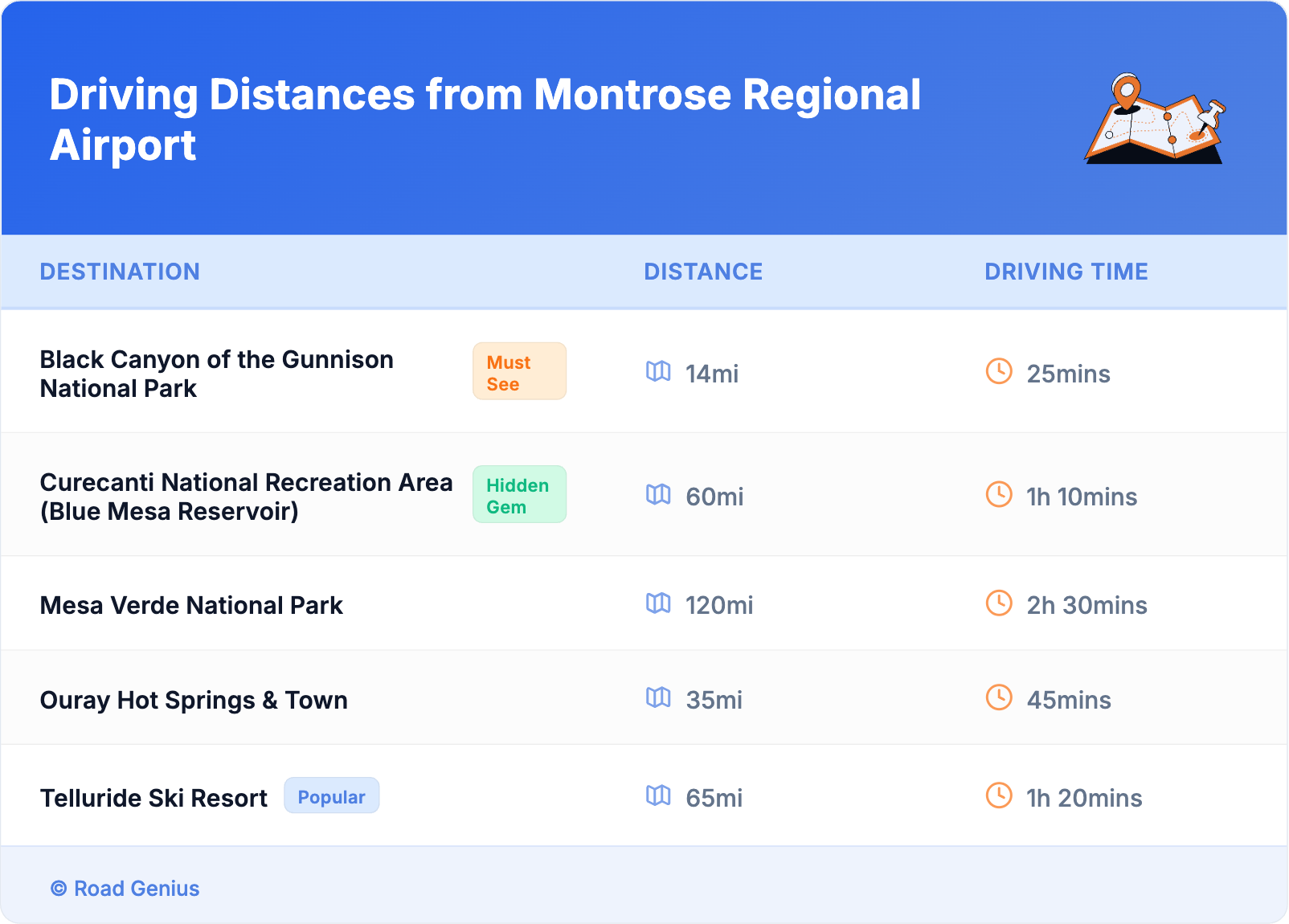Click the clock icon beside 2h 30mins
Screen dimensions: 1289x924
[x=999, y=603]
